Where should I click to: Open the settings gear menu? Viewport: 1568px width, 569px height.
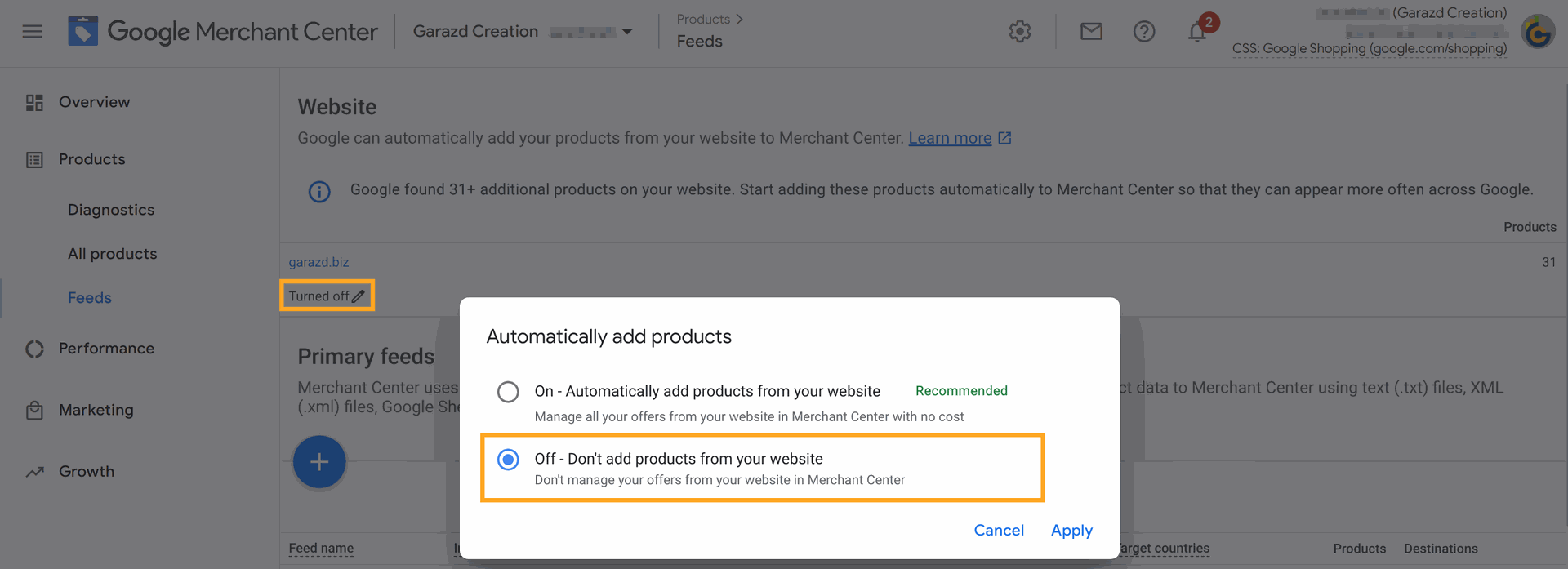tap(1020, 32)
